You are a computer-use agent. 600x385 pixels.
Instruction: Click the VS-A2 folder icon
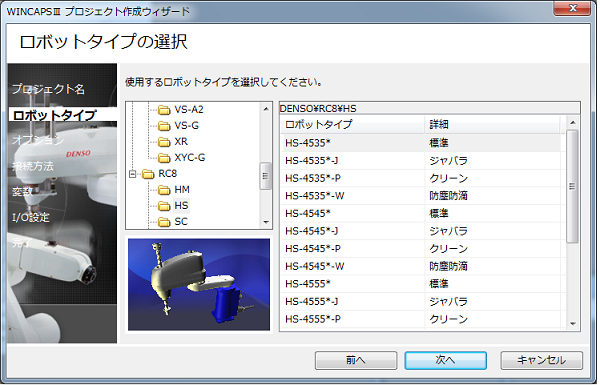pos(164,110)
